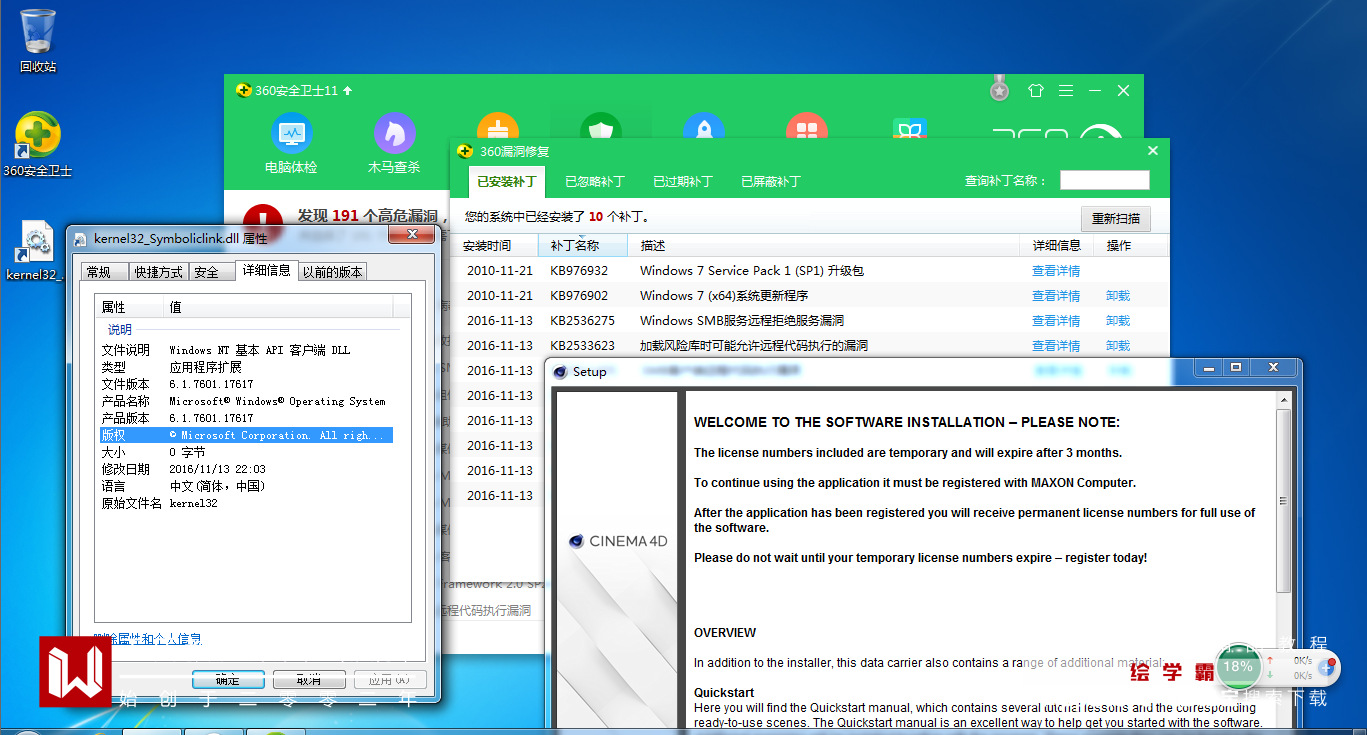
Task: Maximize the Setup window
Action: [x=1236, y=368]
